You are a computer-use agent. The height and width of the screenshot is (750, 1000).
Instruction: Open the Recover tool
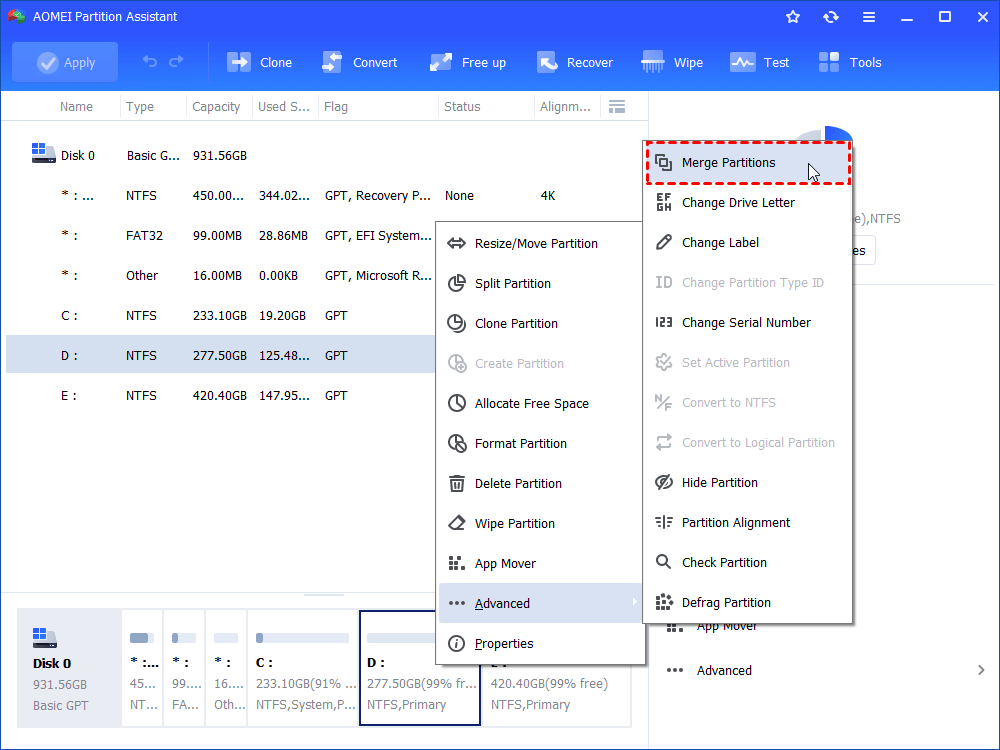click(x=575, y=62)
